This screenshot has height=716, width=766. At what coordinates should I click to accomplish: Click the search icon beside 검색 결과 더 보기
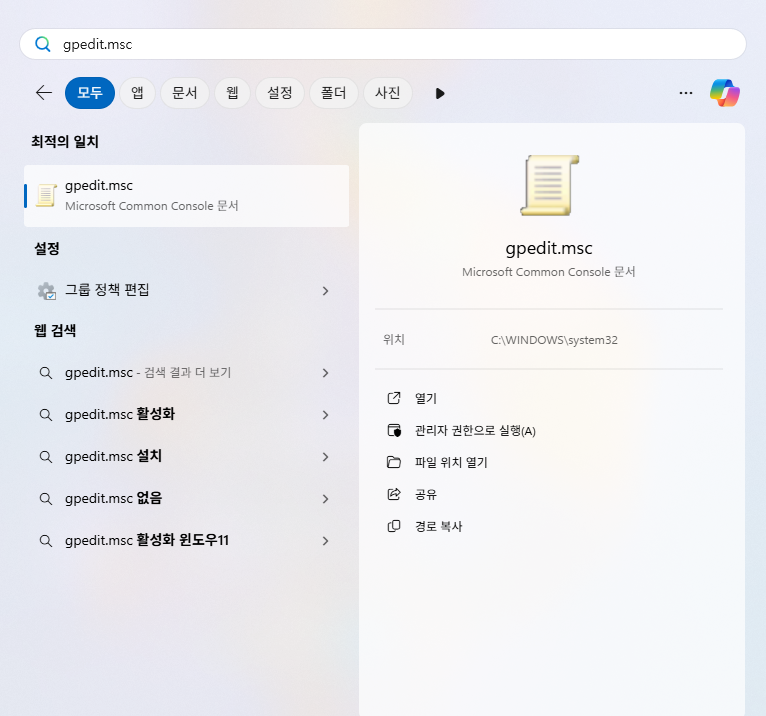coord(46,373)
